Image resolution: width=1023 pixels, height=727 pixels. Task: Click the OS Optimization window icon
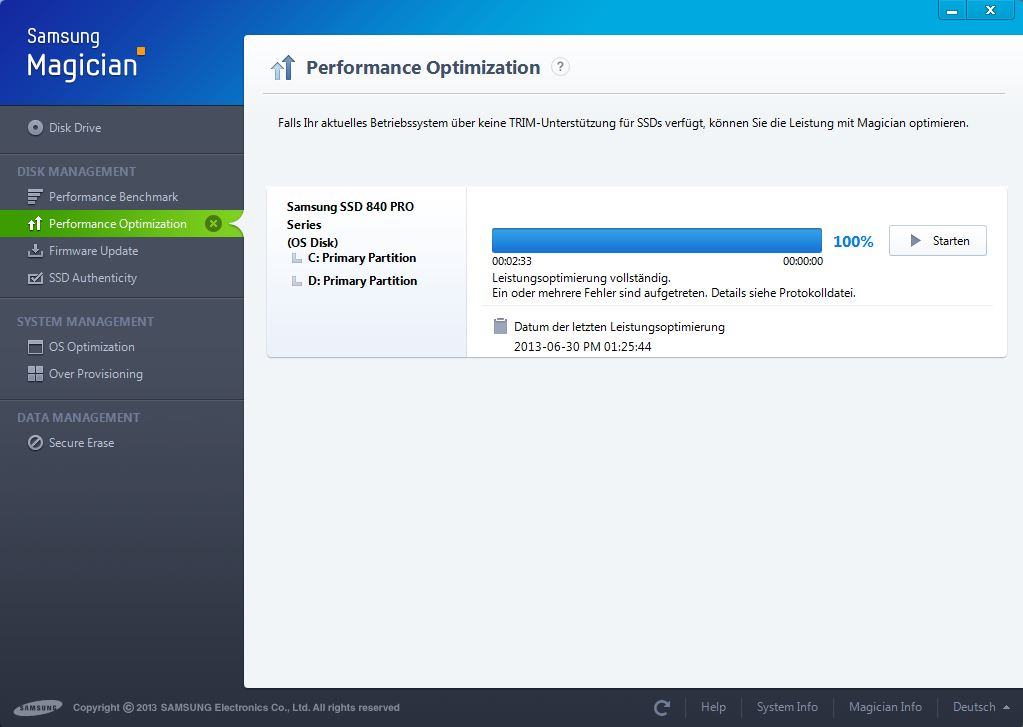(35, 347)
